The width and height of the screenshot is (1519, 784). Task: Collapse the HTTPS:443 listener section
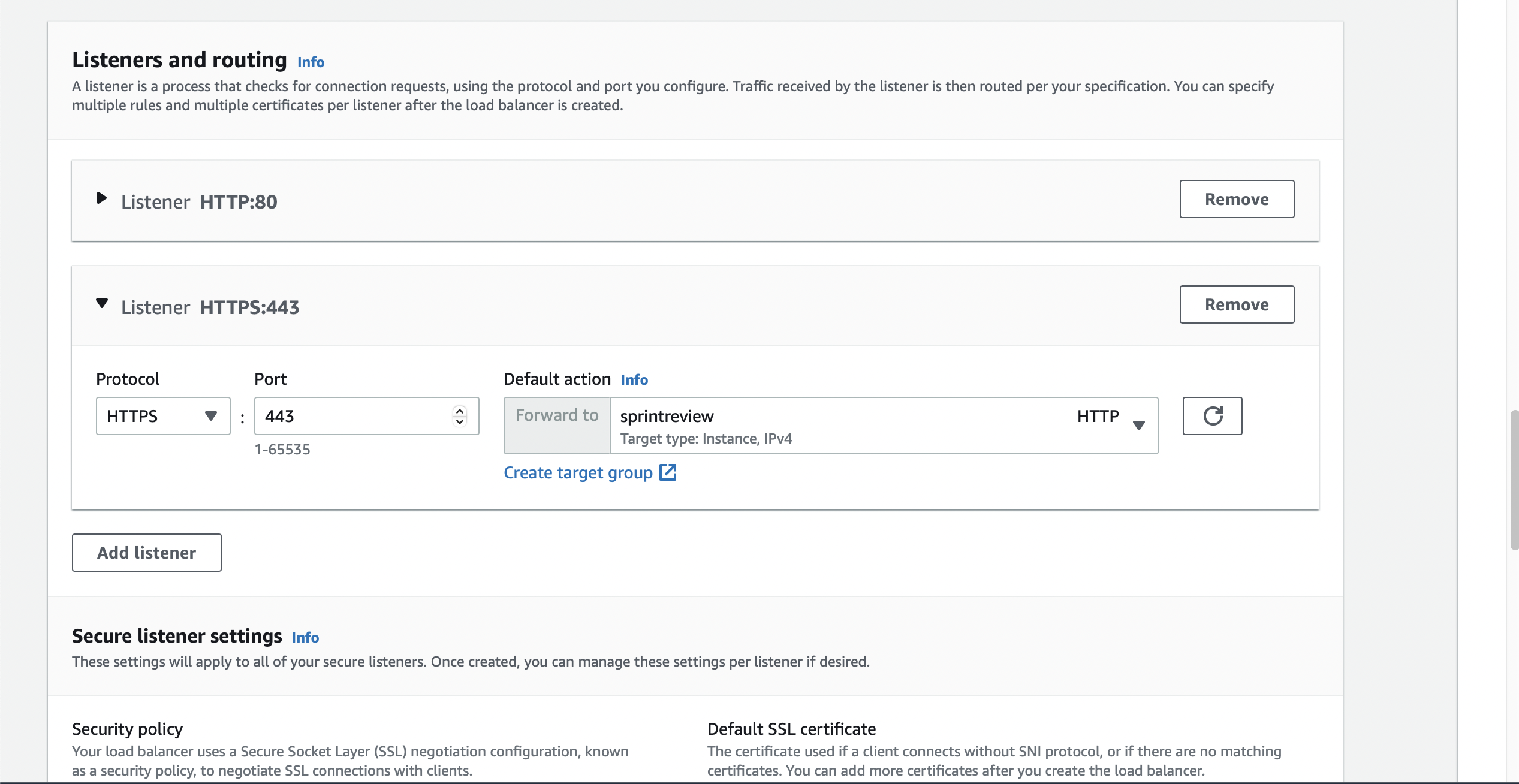pos(102,304)
